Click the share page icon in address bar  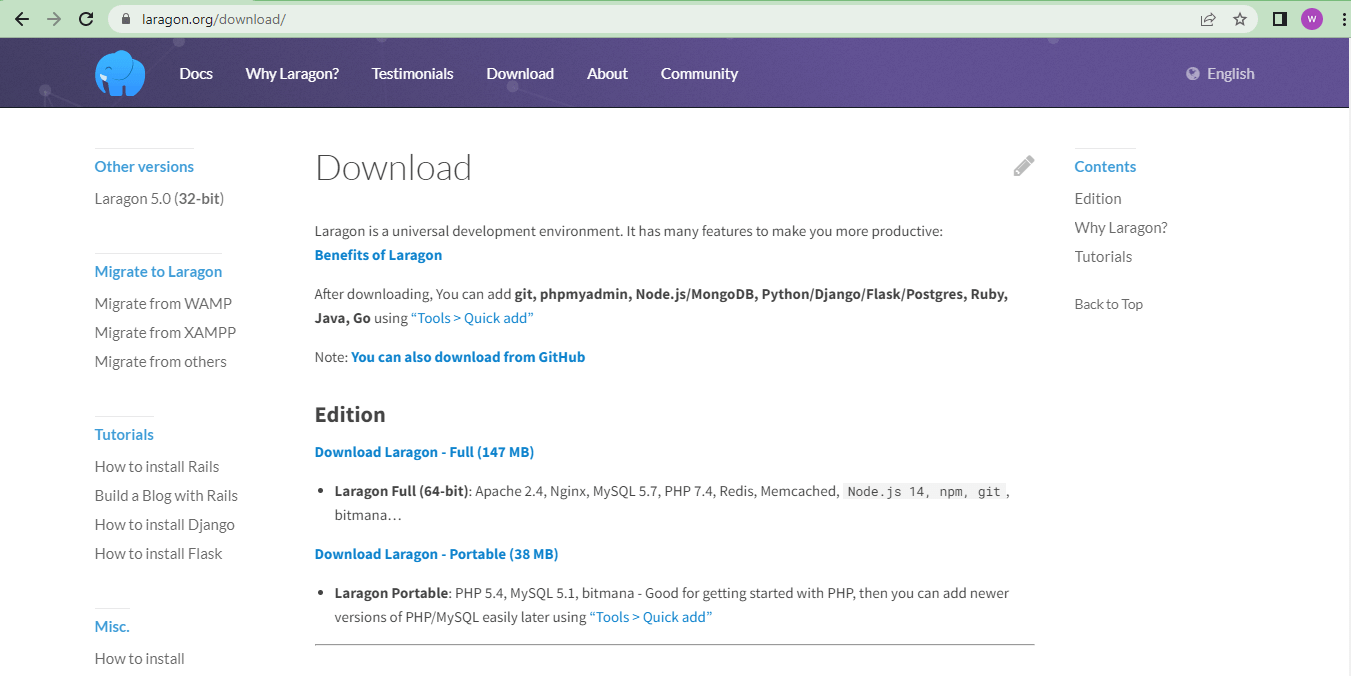tap(1208, 19)
